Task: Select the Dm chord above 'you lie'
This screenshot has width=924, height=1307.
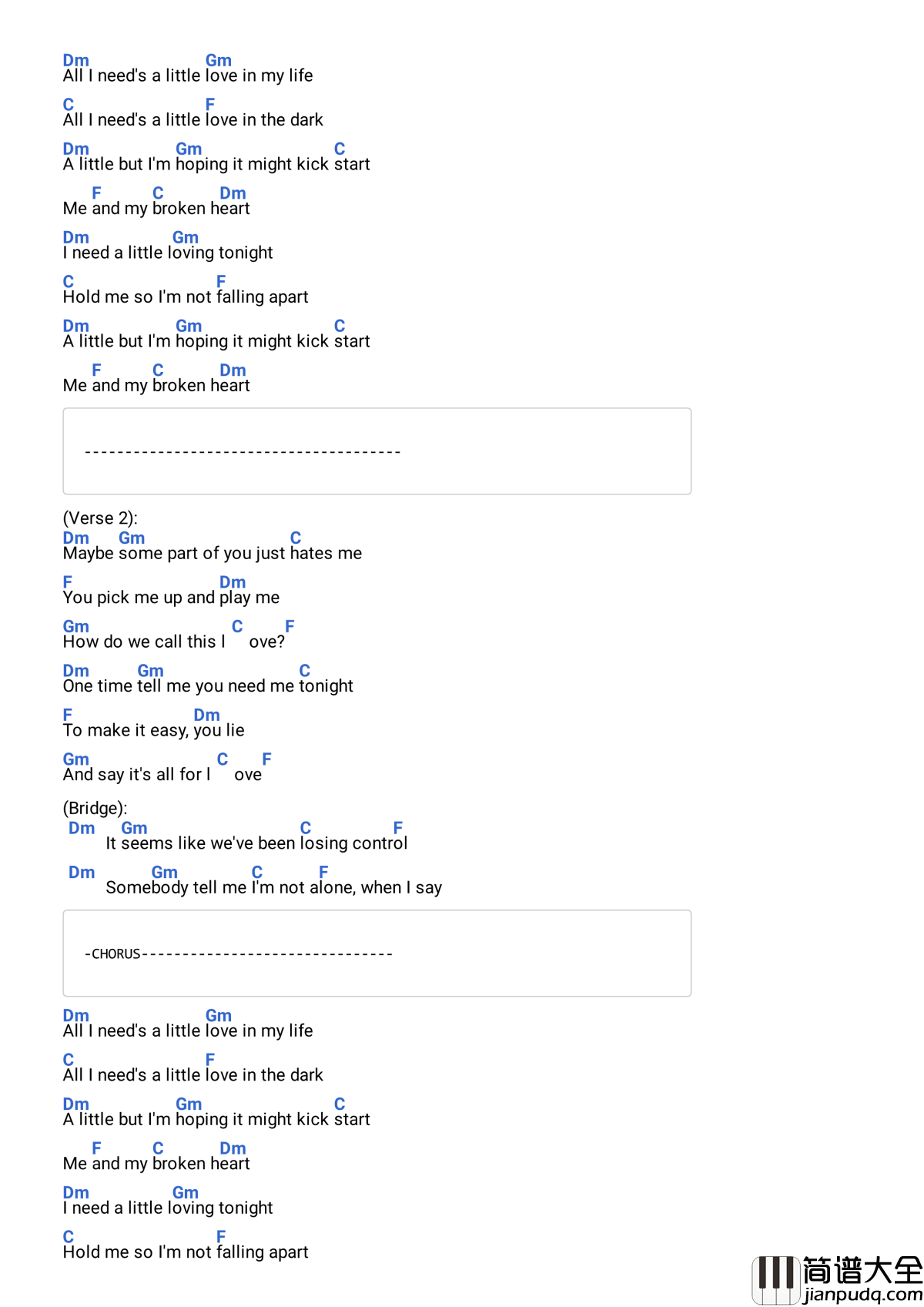Action: [x=206, y=715]
